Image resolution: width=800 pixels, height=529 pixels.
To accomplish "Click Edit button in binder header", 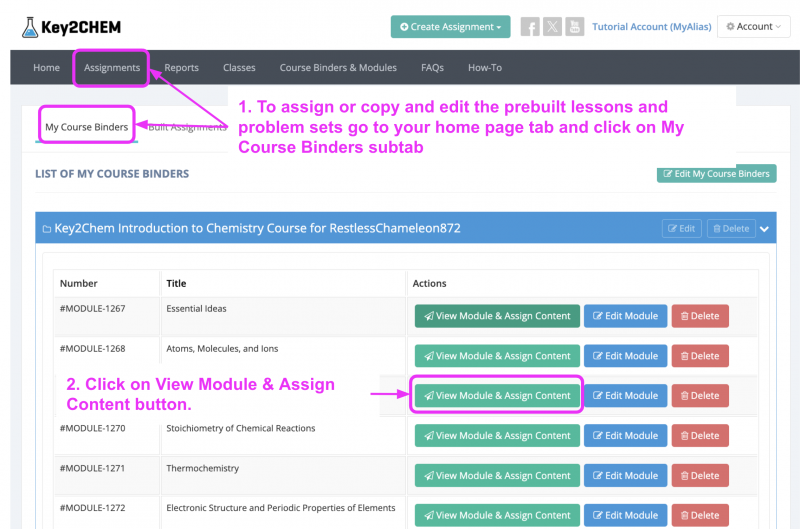I will (681, 229).
